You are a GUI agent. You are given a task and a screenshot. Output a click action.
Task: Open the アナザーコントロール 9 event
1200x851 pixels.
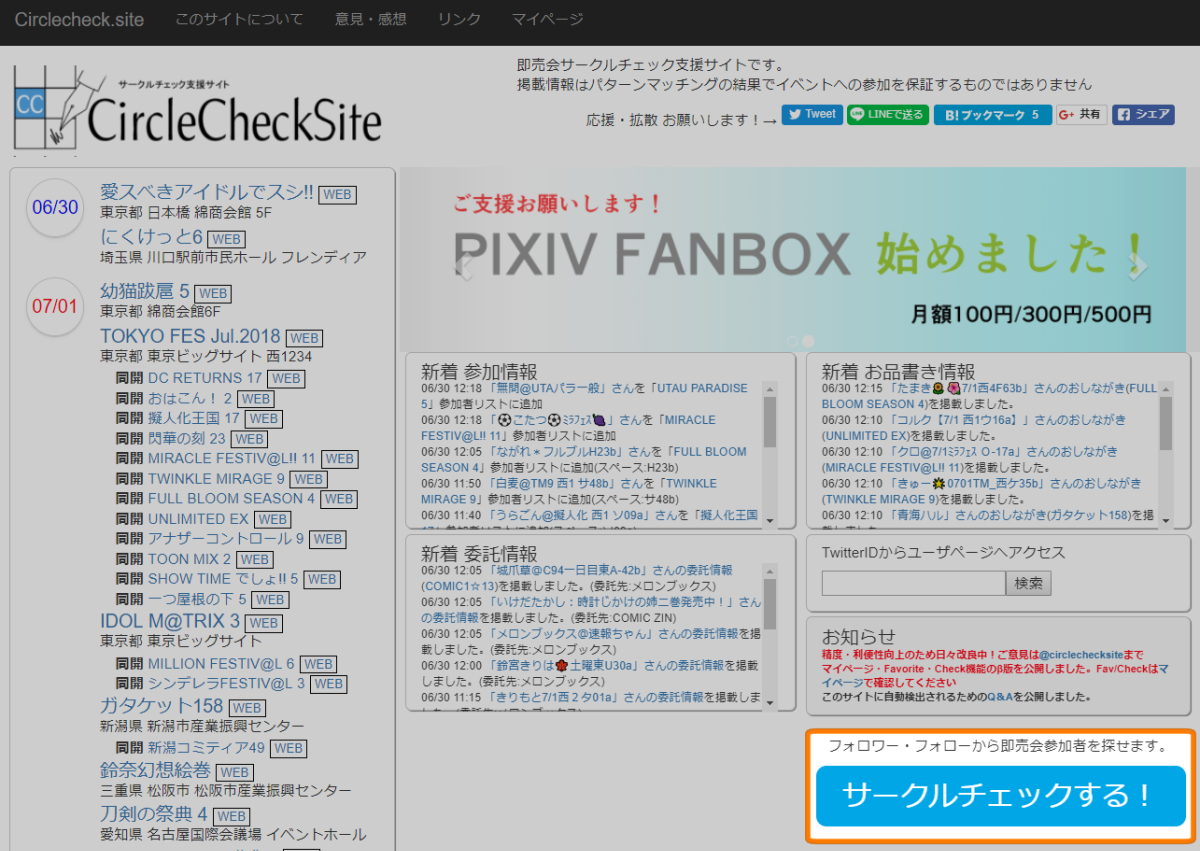tap(226, 538)
